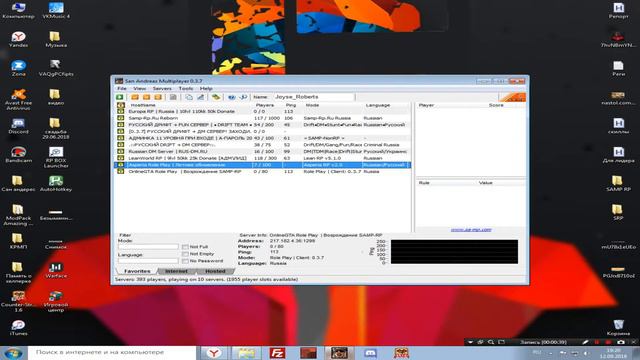Open the View menu
Image resolution: width=640 pixels, height=360 pixels.
tap(140, 89)
